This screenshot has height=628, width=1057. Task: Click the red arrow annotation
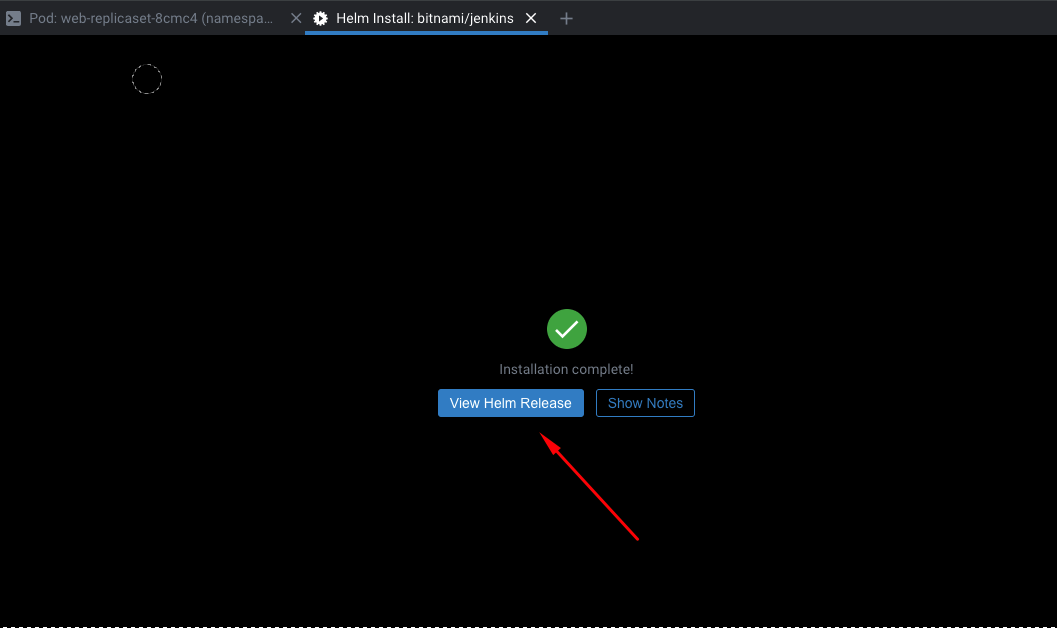(x=590, y=487)
